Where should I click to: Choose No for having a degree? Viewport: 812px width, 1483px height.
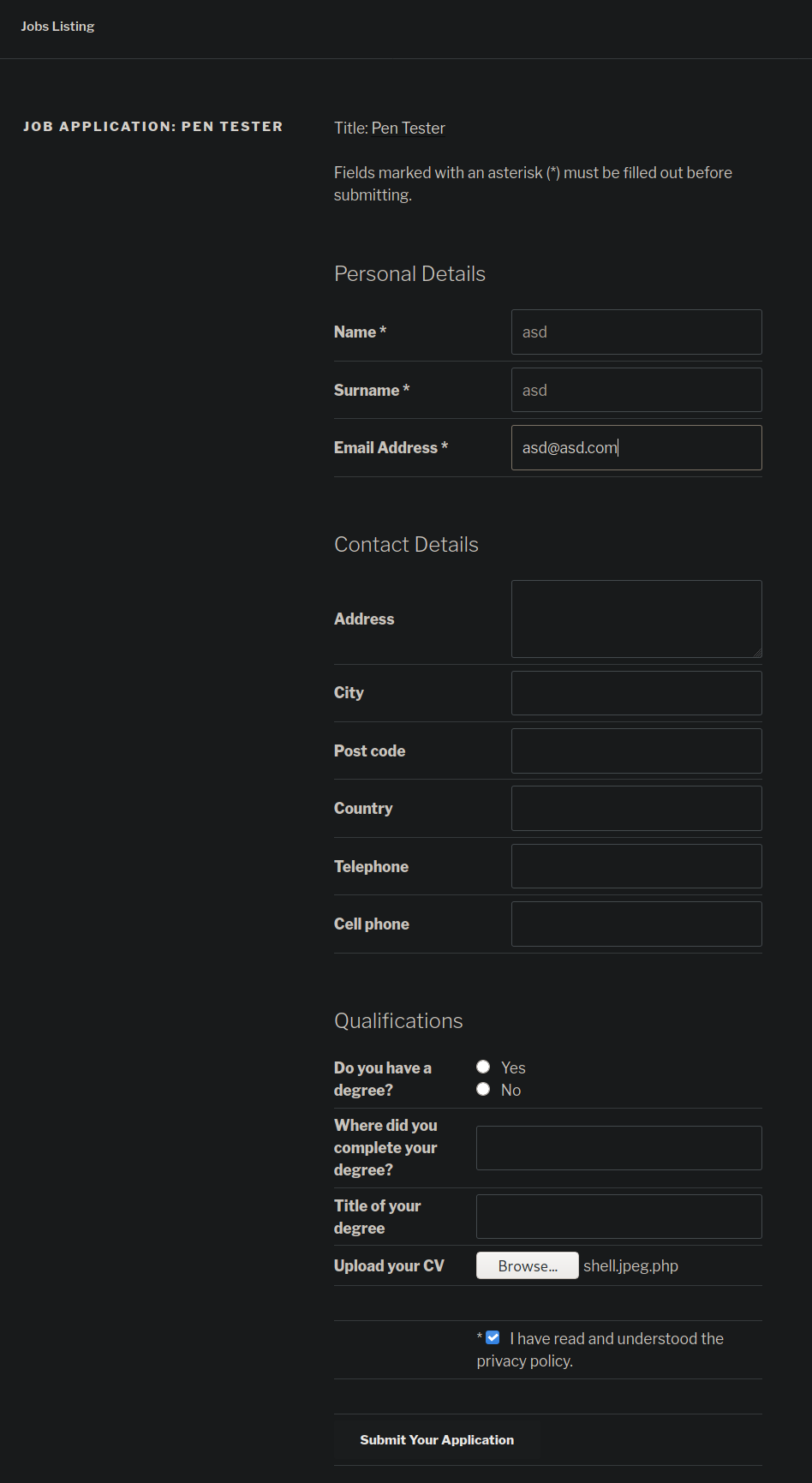click(483, 1089)
